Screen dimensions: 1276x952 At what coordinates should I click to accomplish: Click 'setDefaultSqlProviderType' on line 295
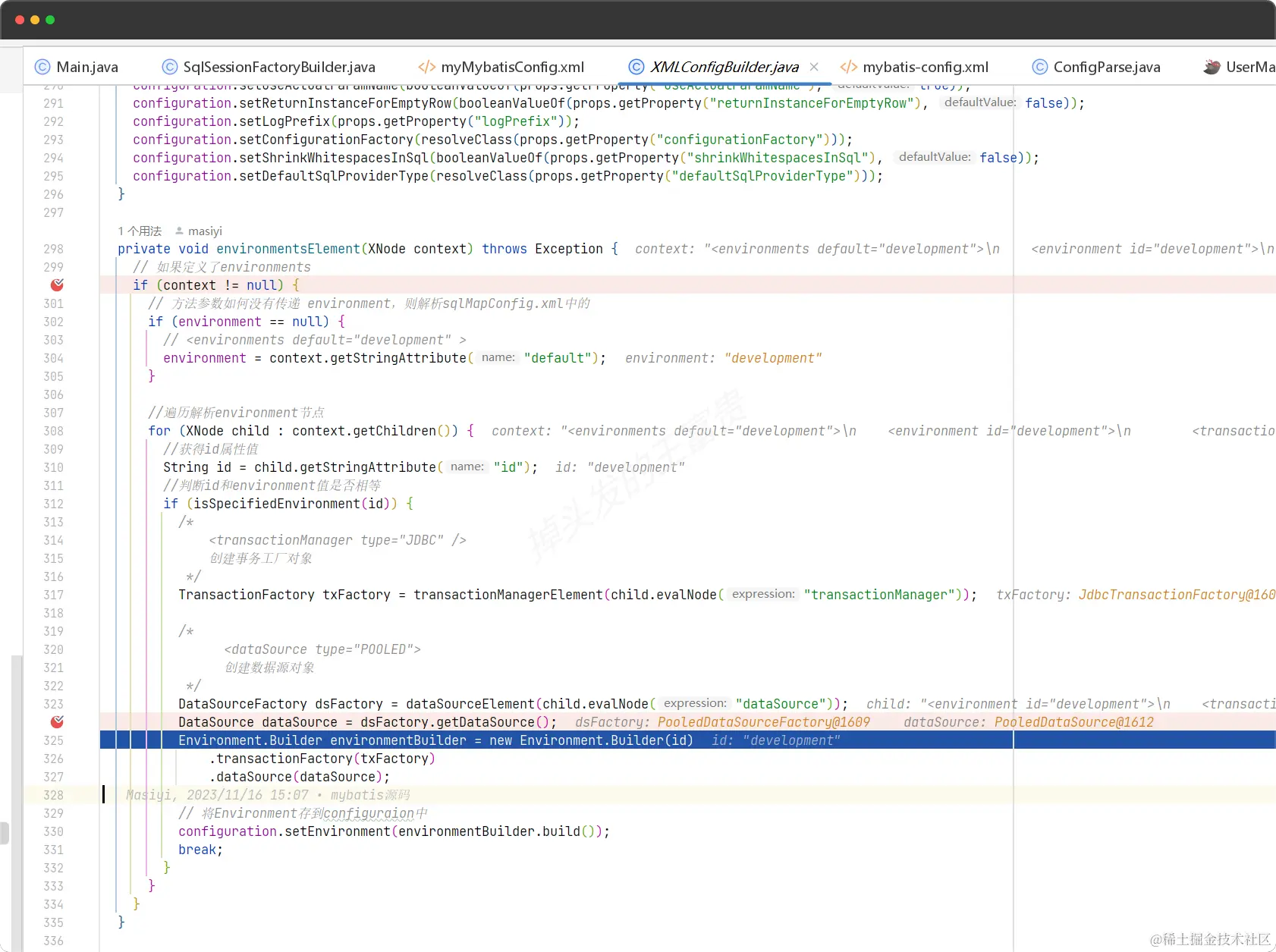coord(334,176)
